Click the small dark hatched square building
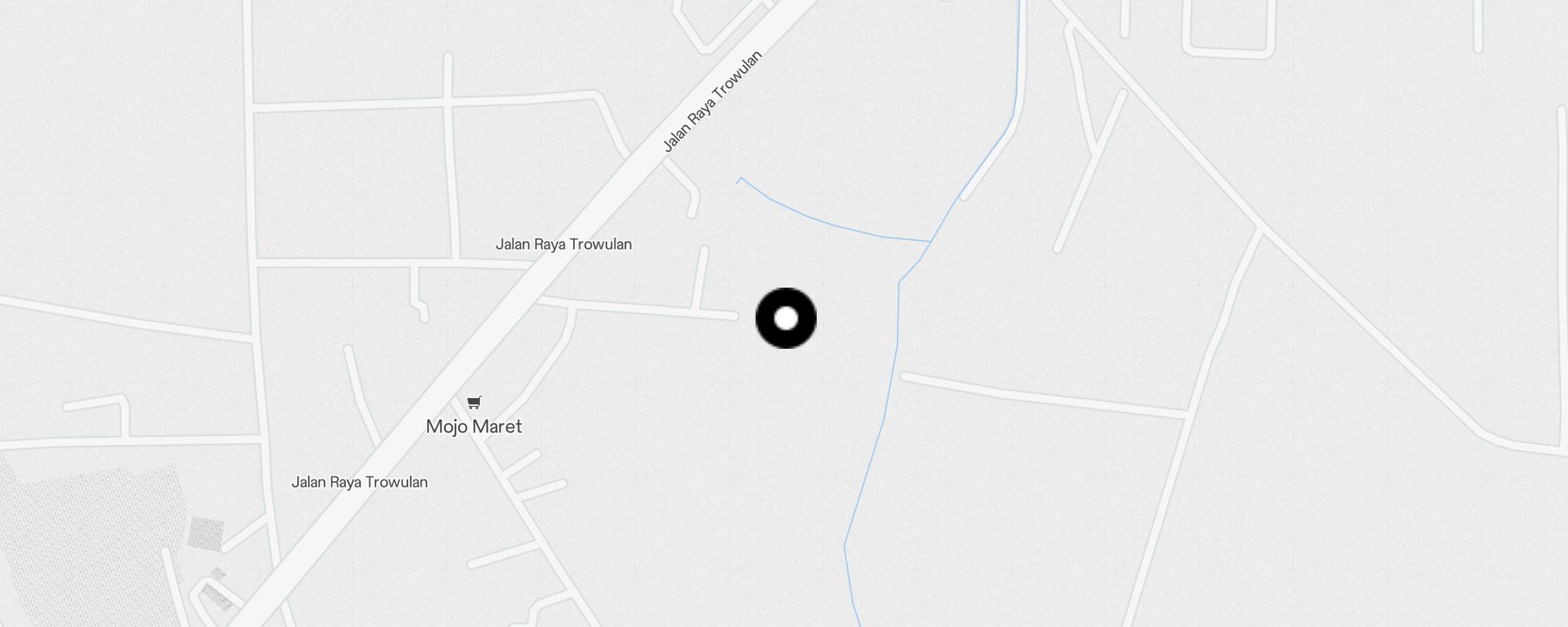 [x=206, y=534]
